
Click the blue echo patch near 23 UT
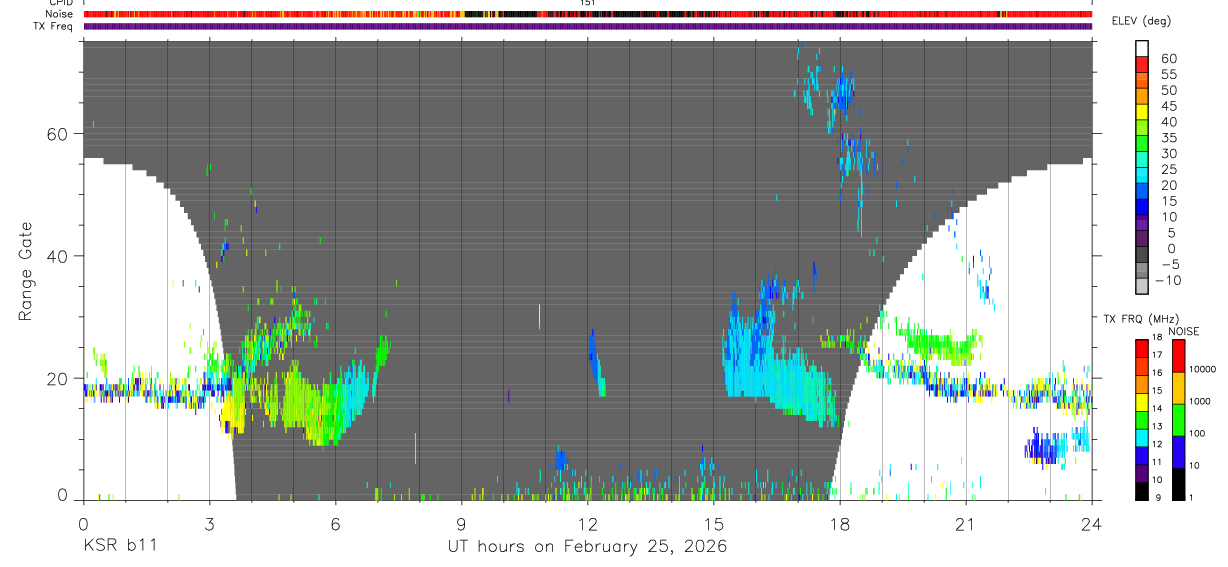pyautogui.click(x=1046, y=447)
